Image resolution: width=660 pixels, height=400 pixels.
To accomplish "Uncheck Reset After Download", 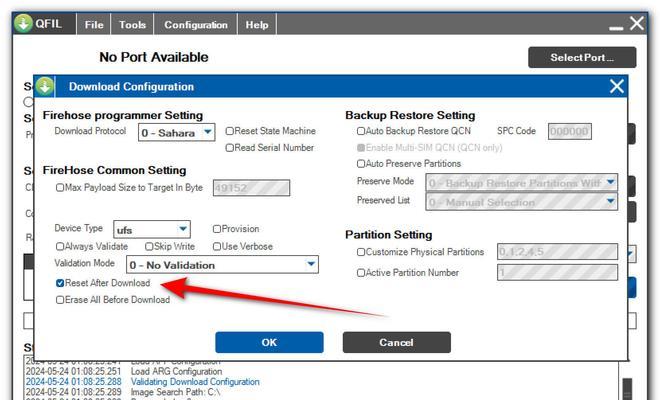I will (60, 283).
